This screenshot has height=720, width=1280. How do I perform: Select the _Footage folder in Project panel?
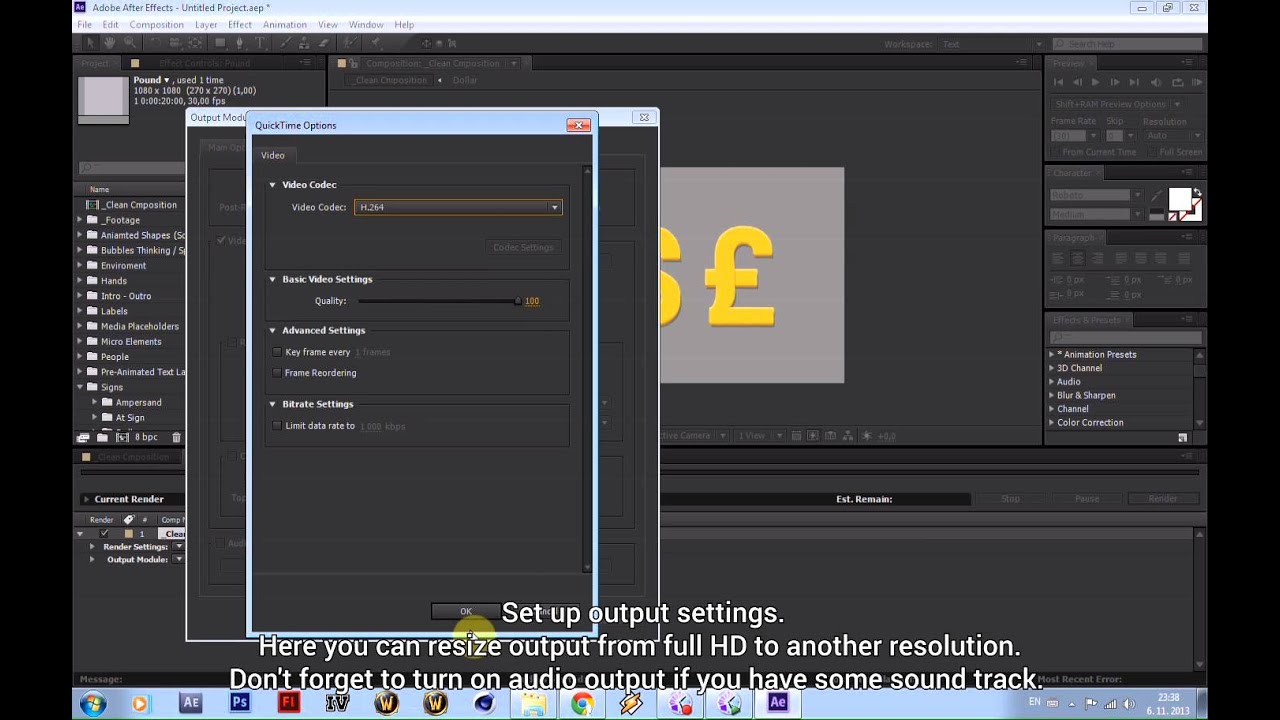pos(120,220)
